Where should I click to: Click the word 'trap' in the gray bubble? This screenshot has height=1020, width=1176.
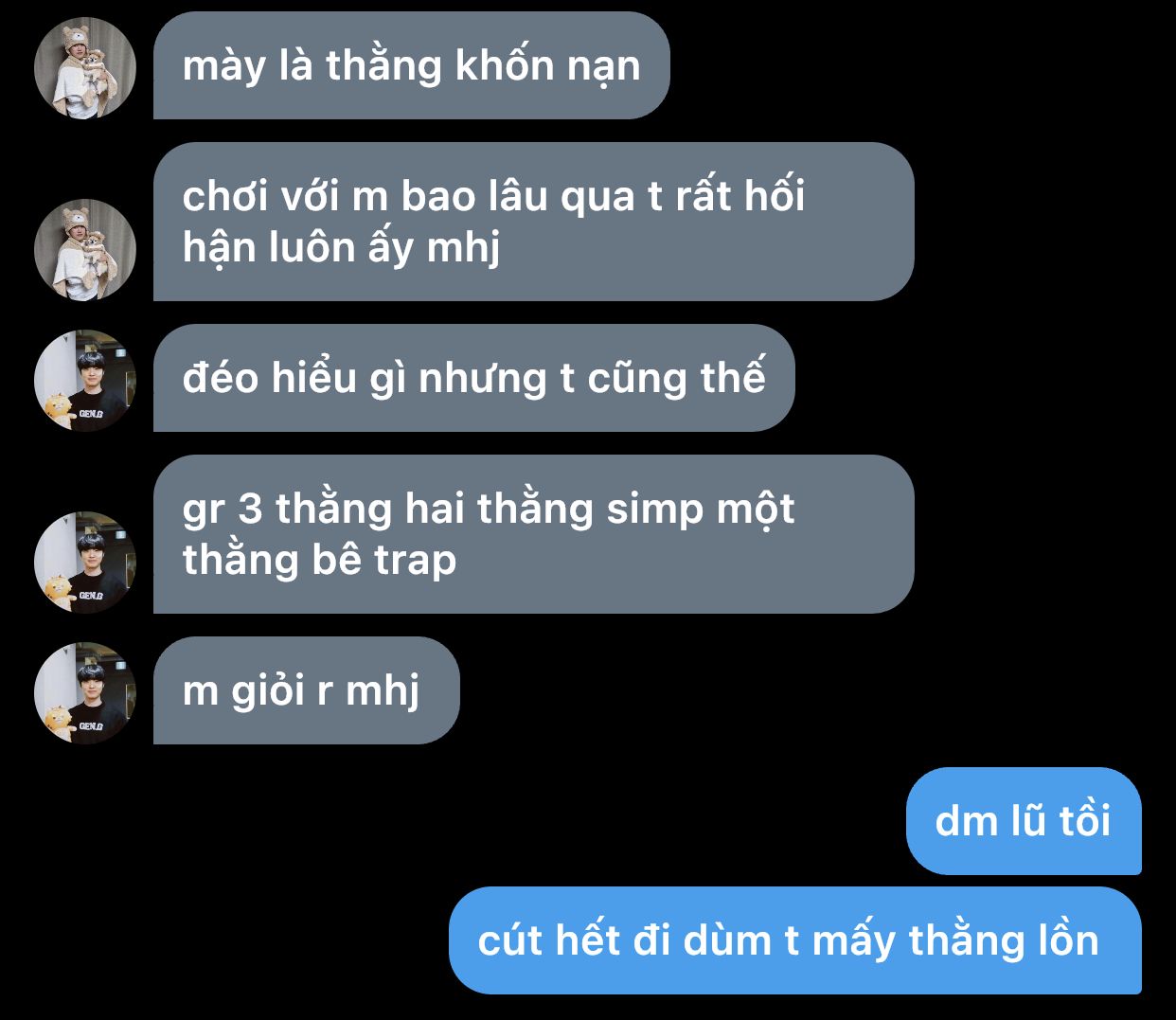tap(415, 562)
